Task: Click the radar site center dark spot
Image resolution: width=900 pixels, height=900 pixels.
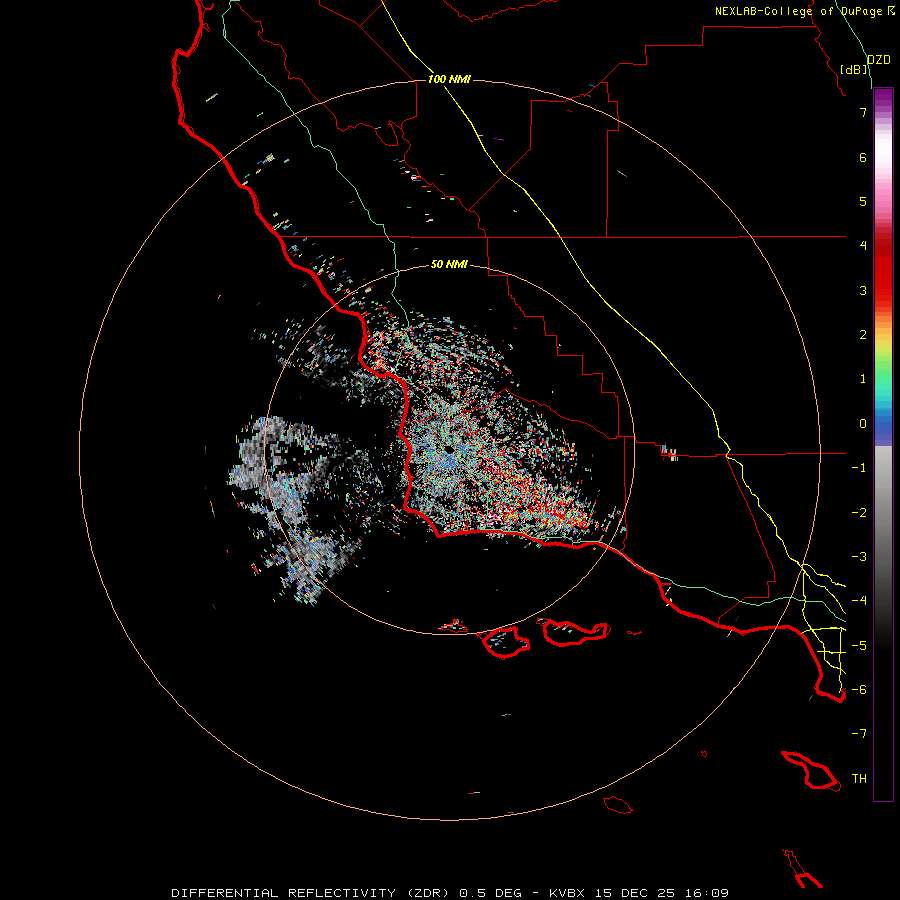Action: (x=448, y=449)
